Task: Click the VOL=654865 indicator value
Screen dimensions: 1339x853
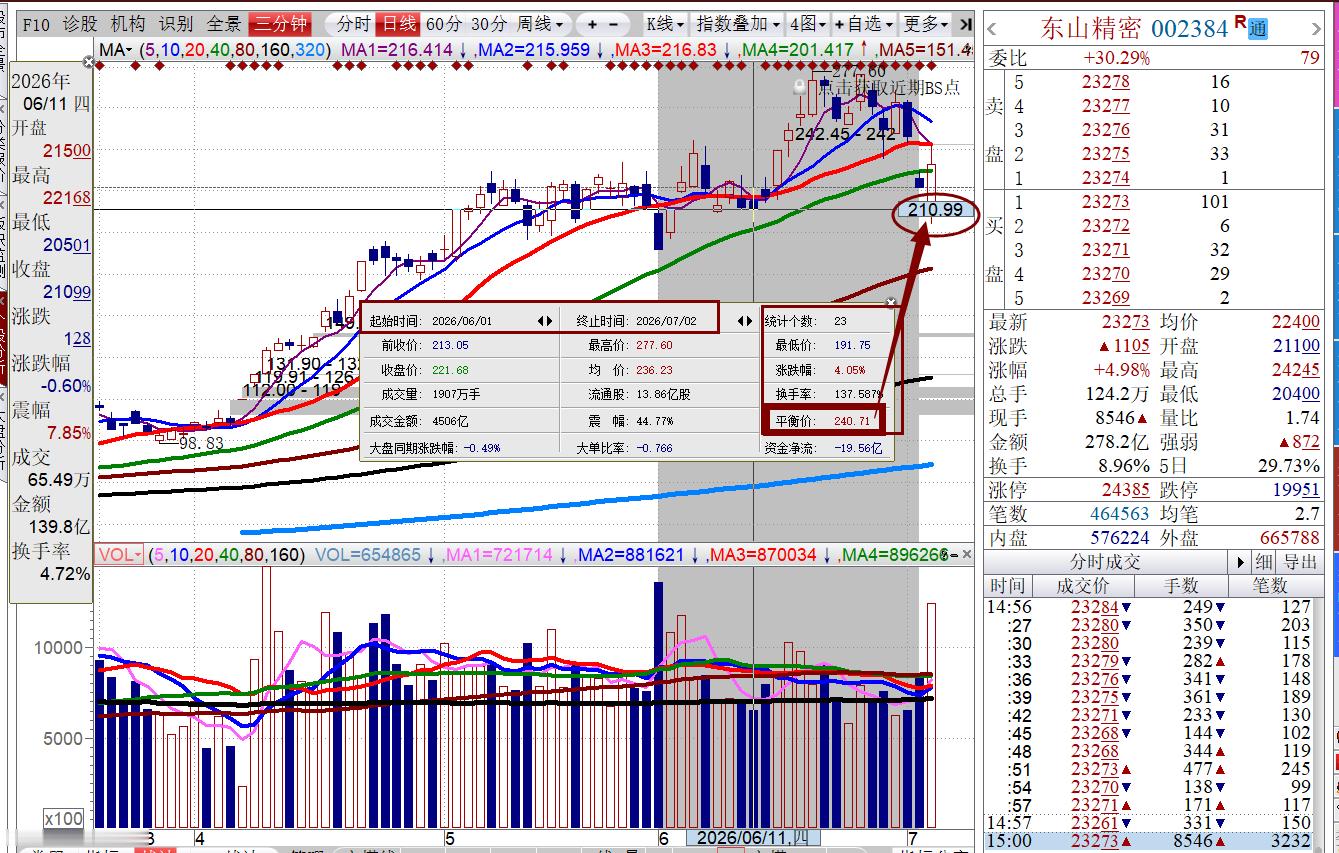Action: click(368, 554)
